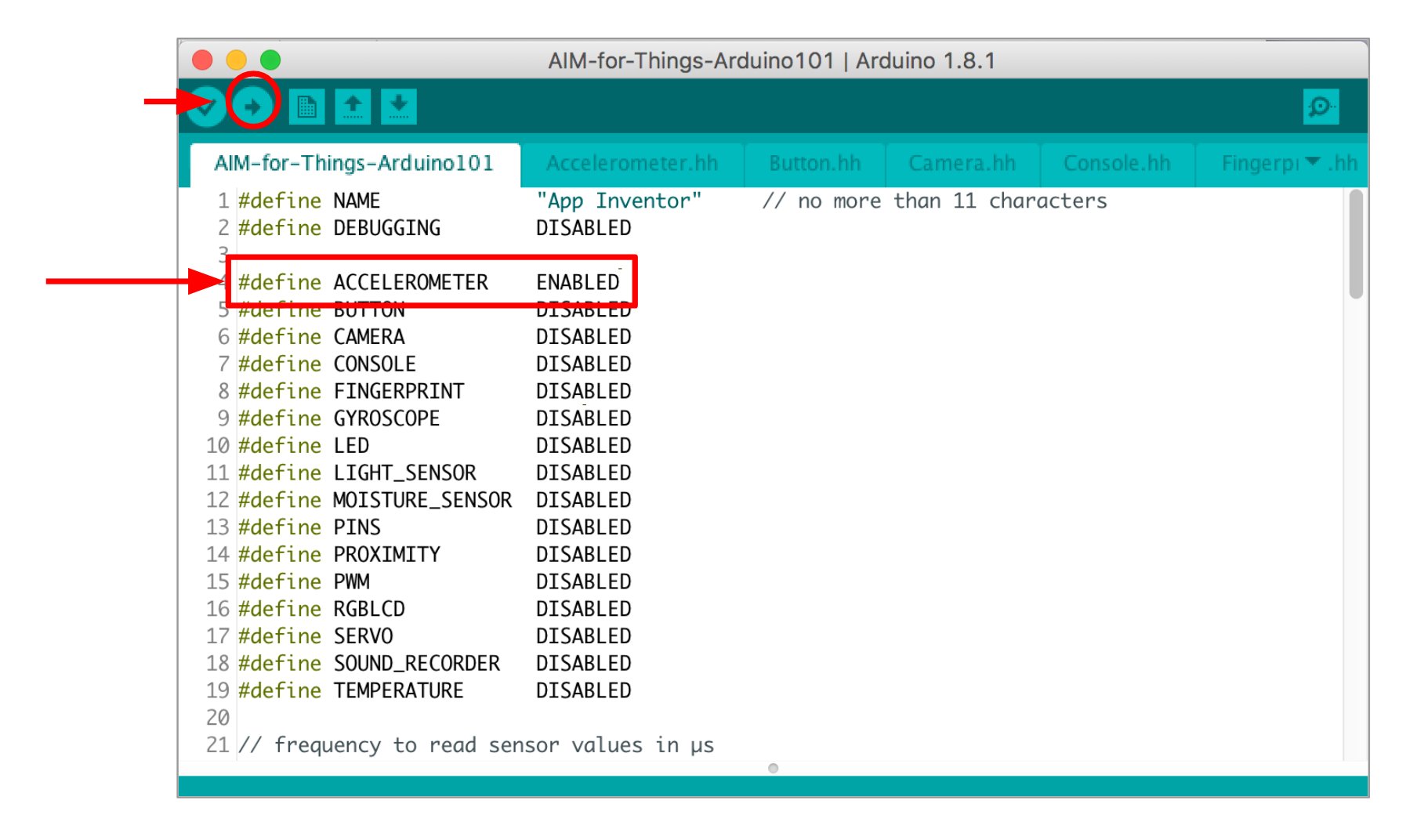Click DISABLED on the PROXIMITY line
This screenshot has width=1417, height=840.
point(584,555)
